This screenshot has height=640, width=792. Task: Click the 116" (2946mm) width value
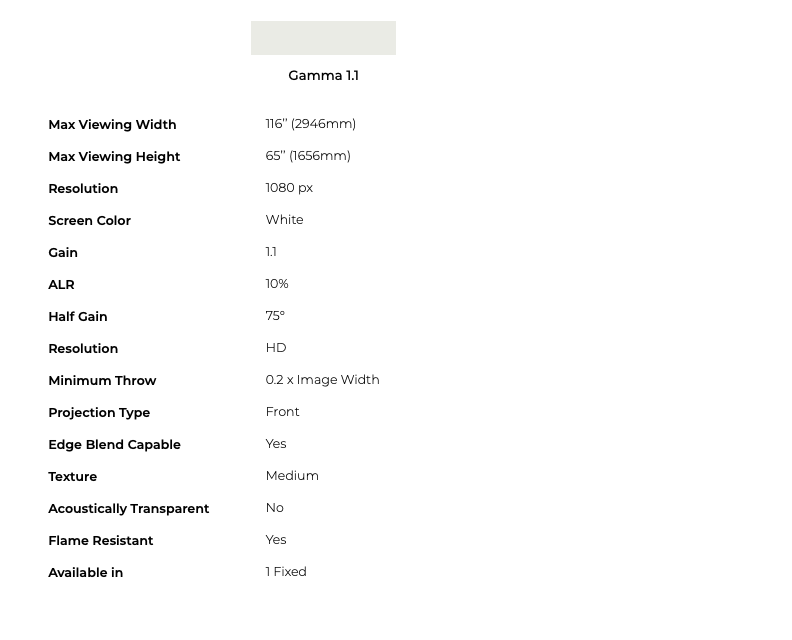point(310,124)
